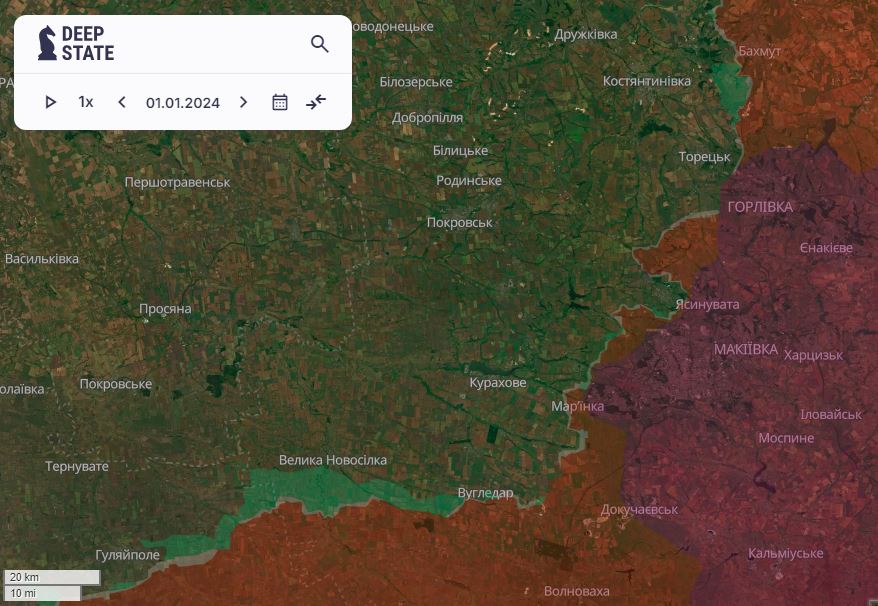Click the 20 km scale bar
The width and height of the screenshot is (878, 606).
coord(53,577)
